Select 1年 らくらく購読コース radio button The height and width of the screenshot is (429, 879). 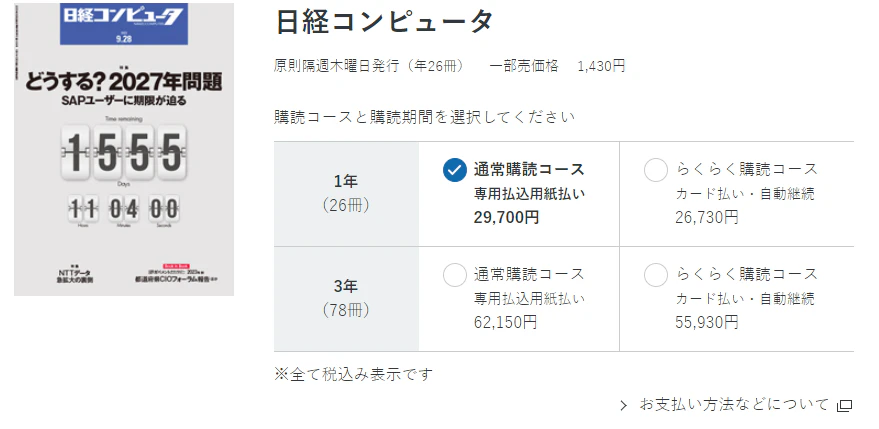point(656,170)
